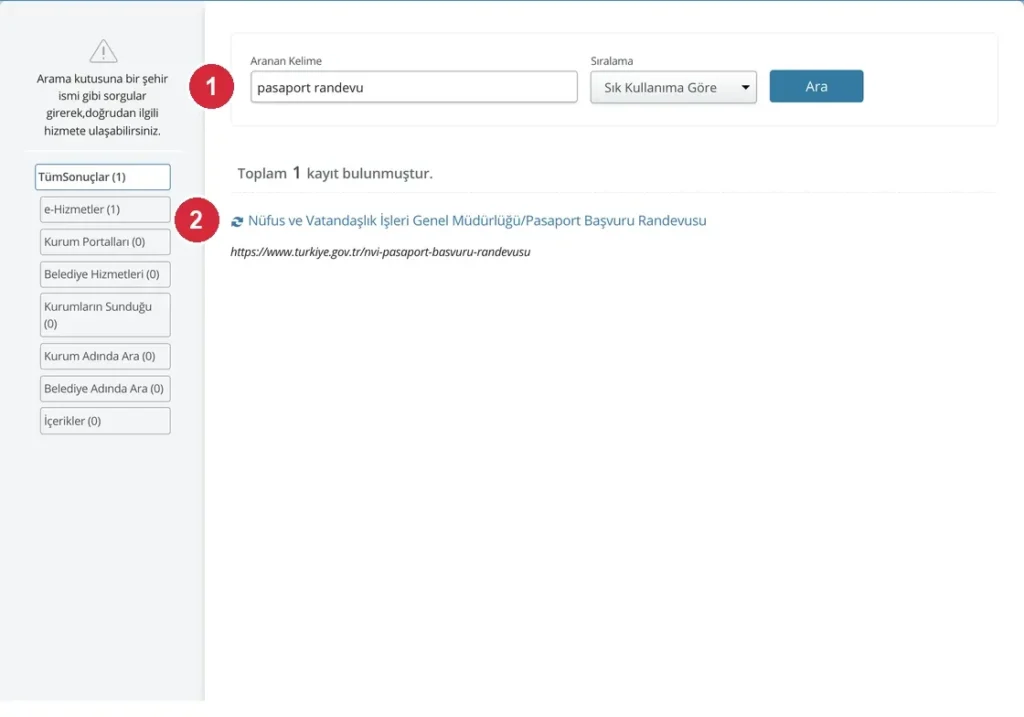Screen dimensions: 1024x717
Task: Click the refresh icon beside the search result
Action: pyautogui.click(x=236, y=222)
